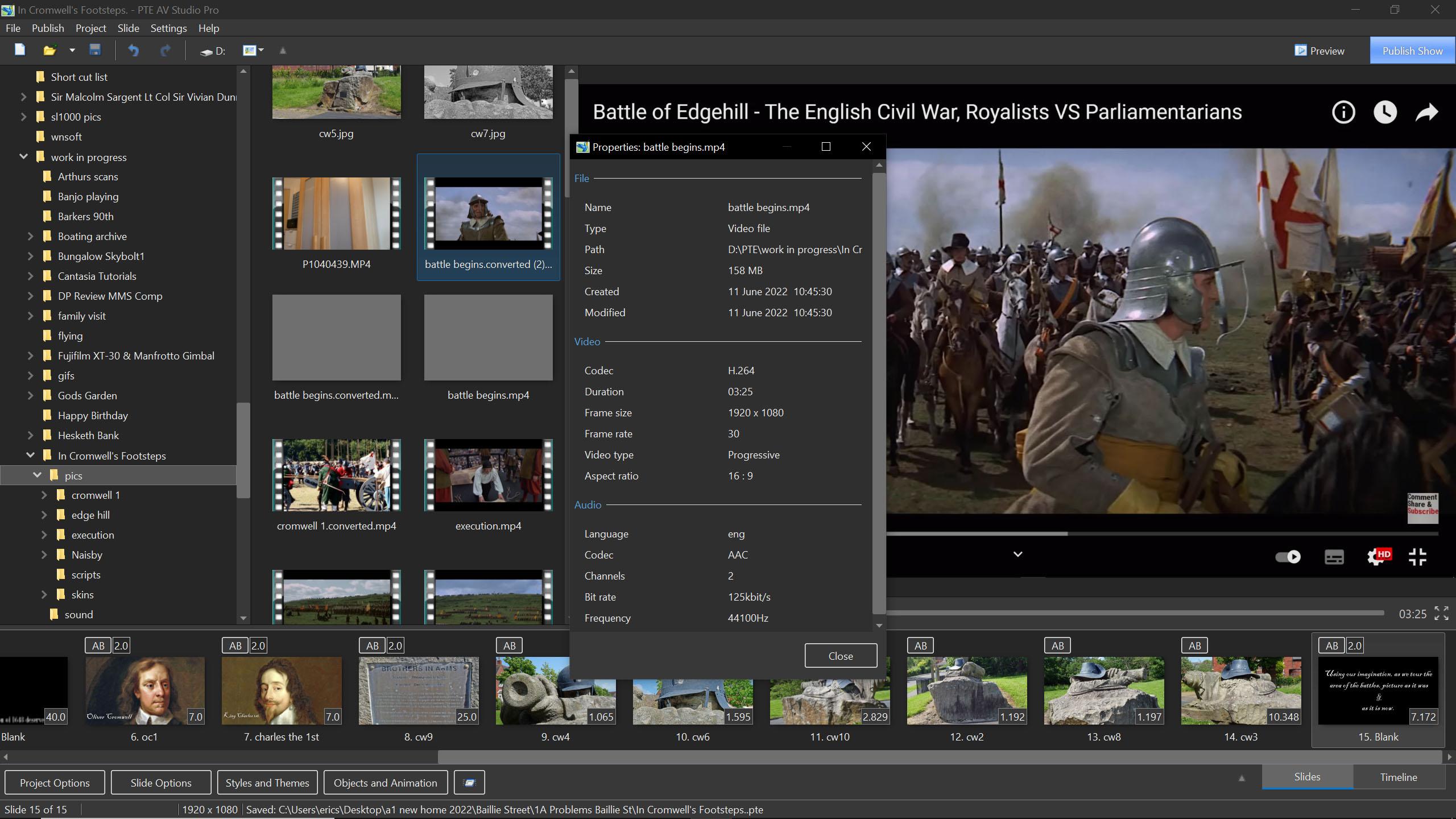Click the Watch later clock icon

[x=1385, y=112]
